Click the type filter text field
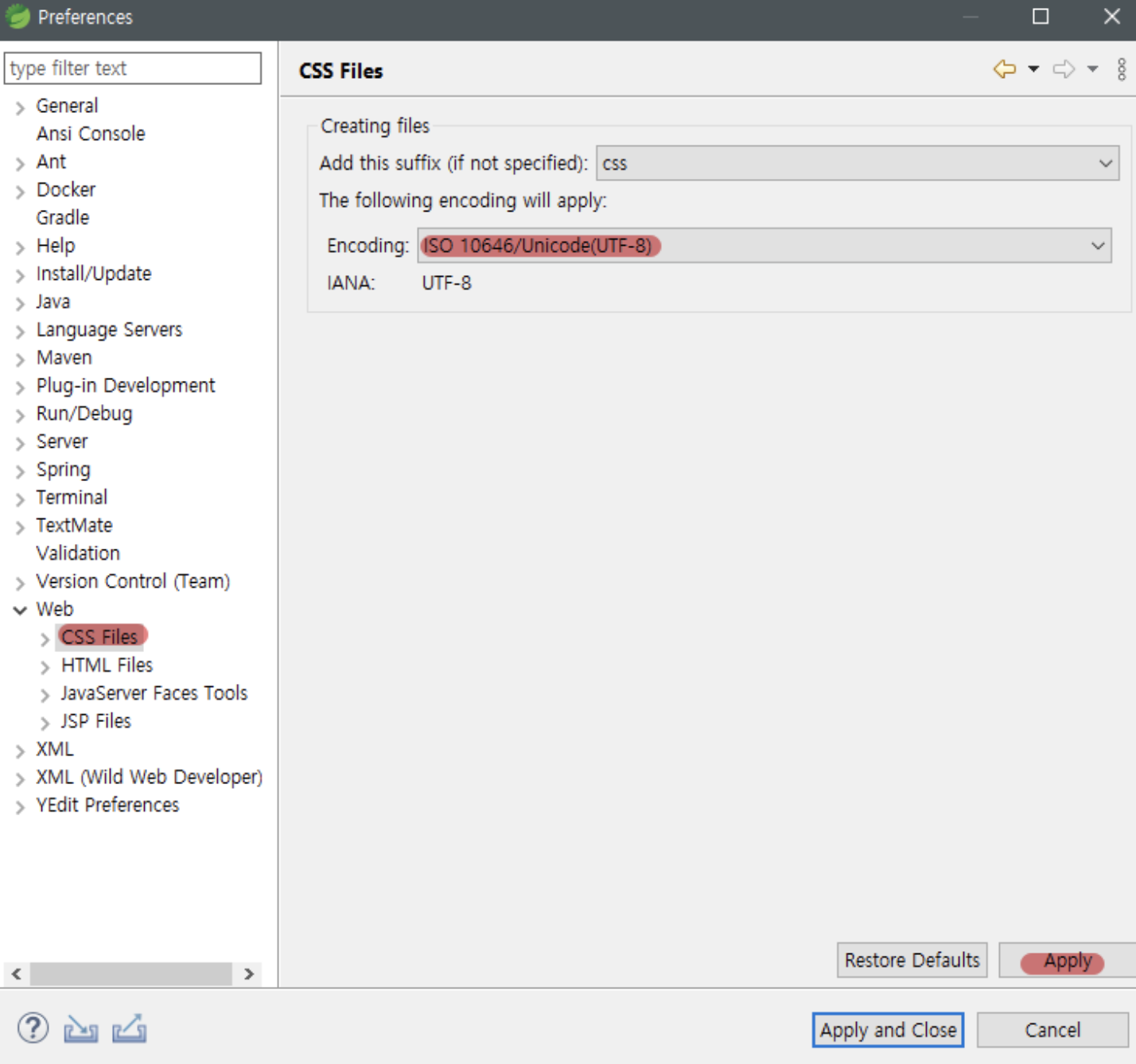 tap(133, 68)
